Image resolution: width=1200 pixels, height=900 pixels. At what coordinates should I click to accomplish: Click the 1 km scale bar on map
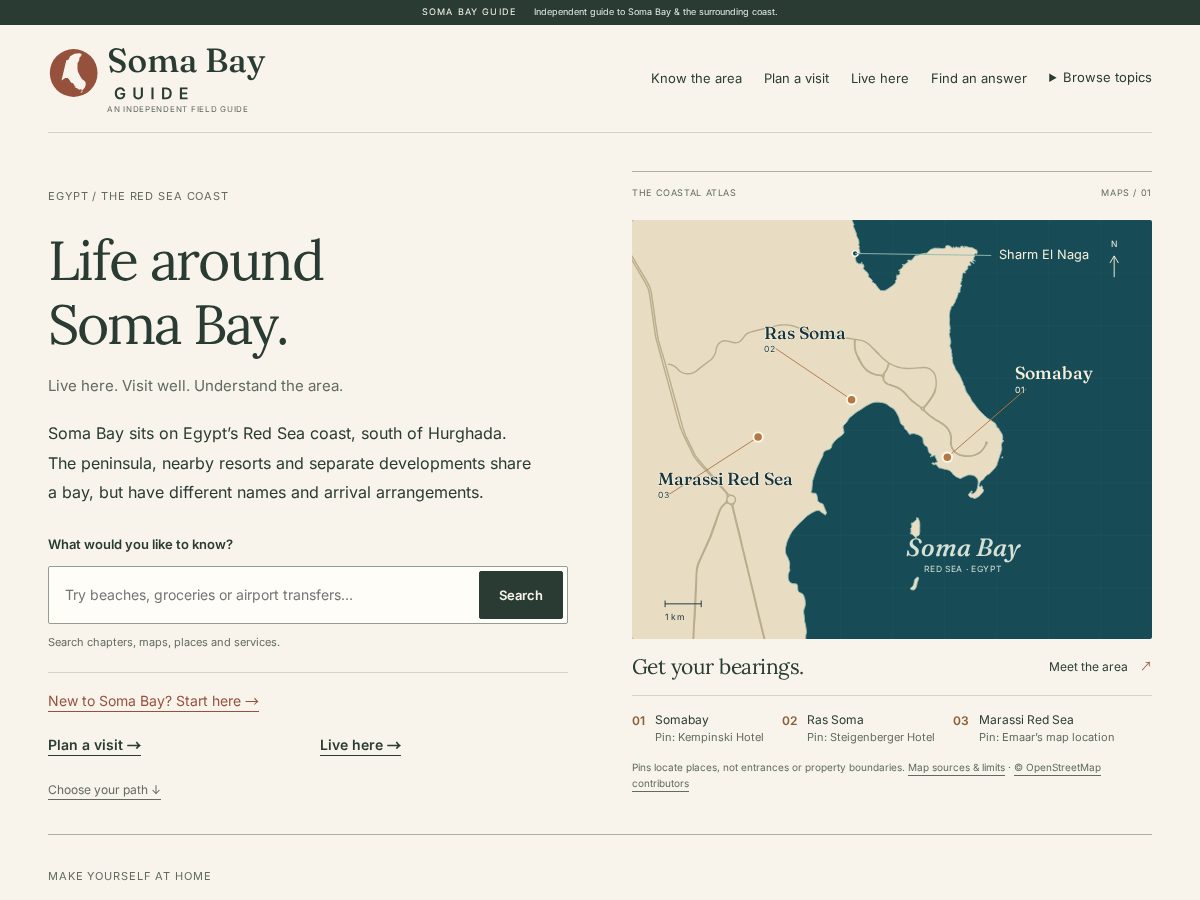tap(683, 604)
